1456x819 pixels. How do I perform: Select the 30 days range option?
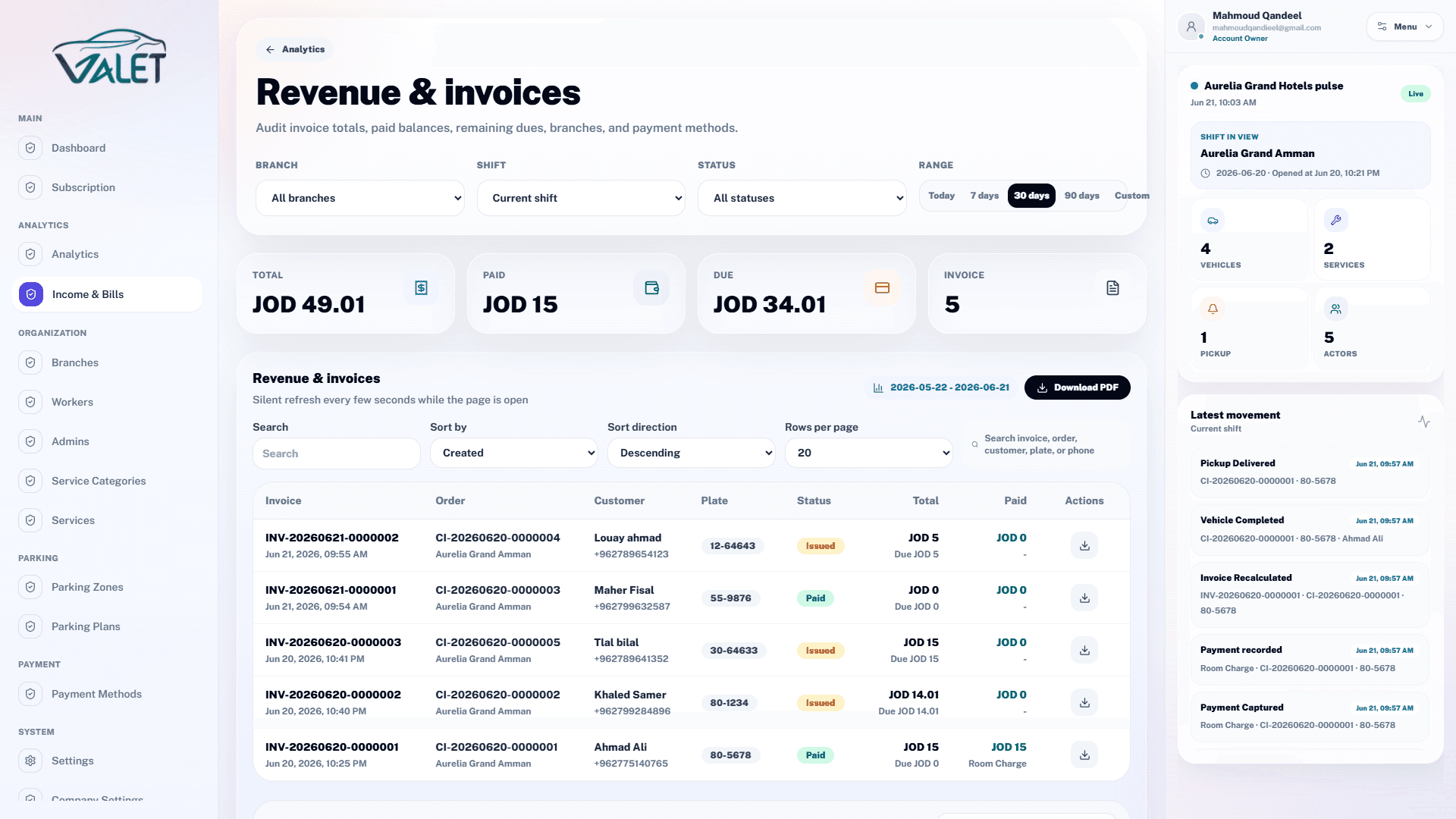(x=1031, y=196)
